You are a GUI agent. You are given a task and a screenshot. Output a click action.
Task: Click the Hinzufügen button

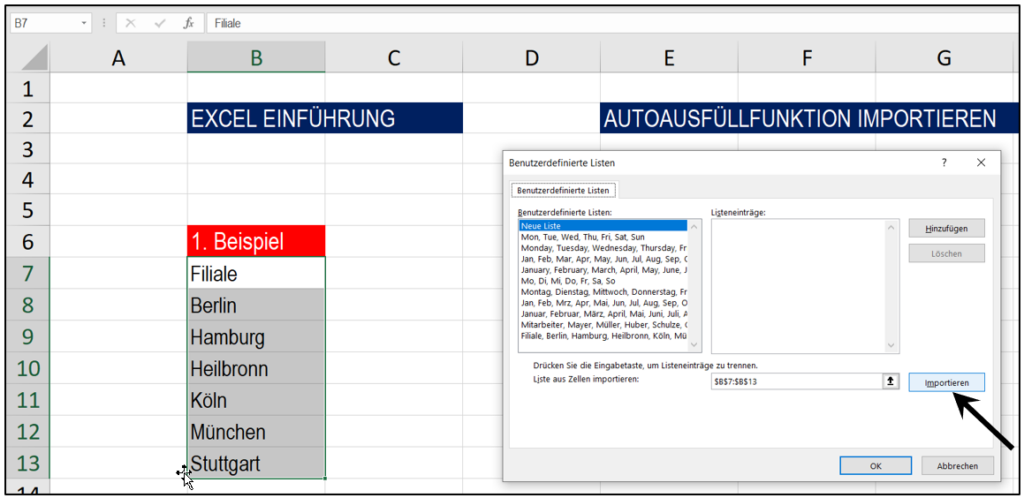[x=946, y=228]
